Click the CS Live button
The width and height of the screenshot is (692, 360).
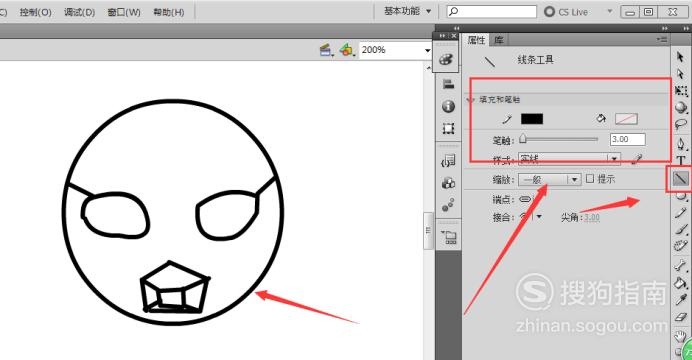[x=566, y=12]
